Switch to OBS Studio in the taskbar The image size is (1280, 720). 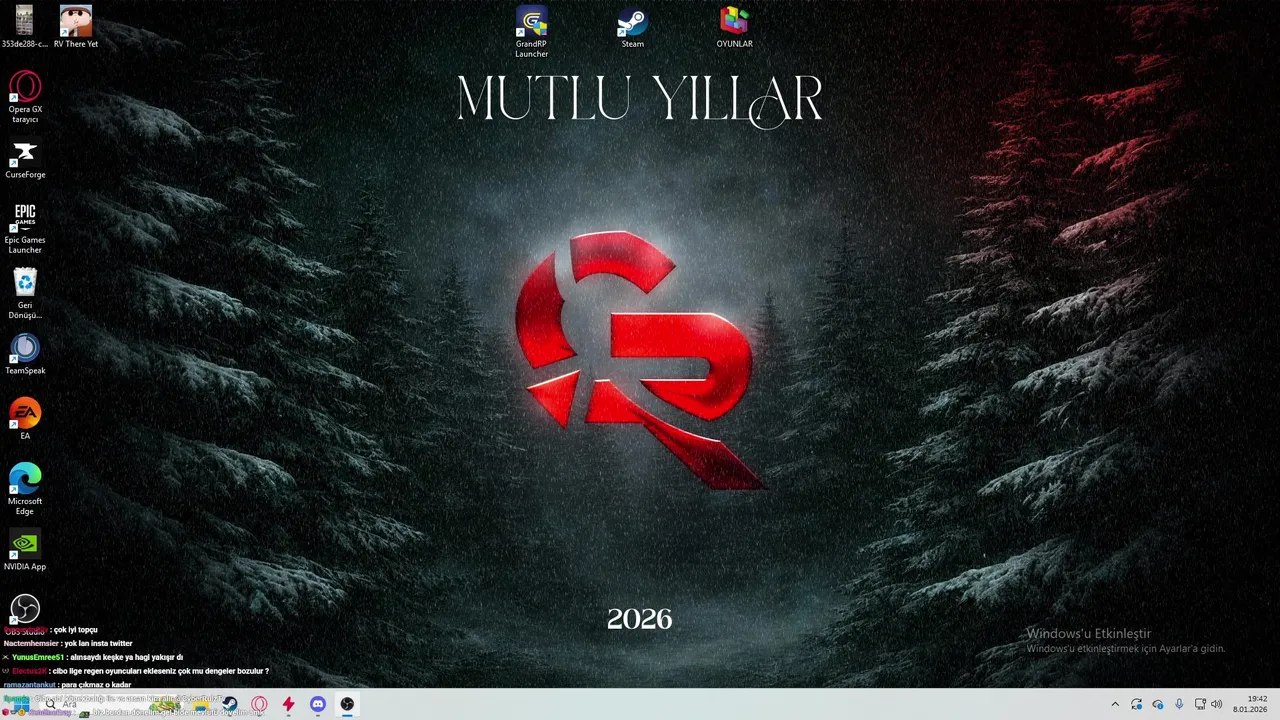(347, 704)
